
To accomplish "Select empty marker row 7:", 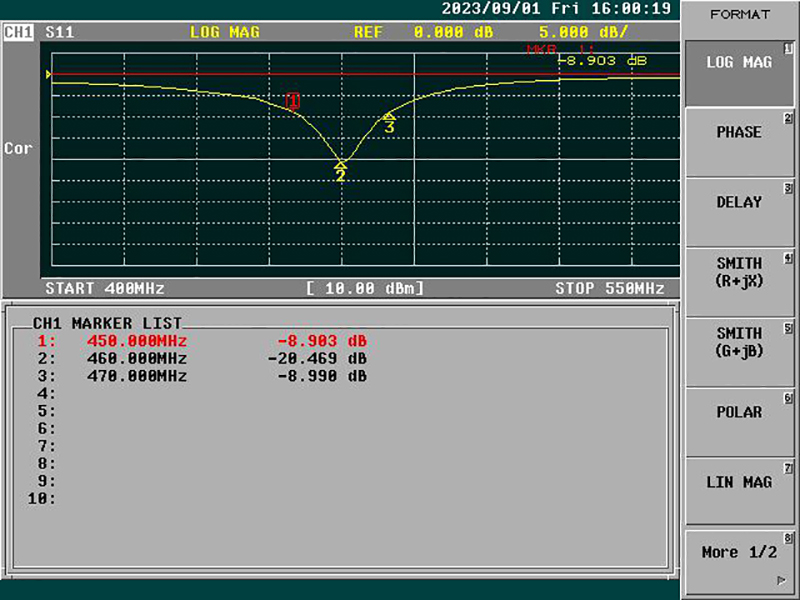I will coord(46,446).
